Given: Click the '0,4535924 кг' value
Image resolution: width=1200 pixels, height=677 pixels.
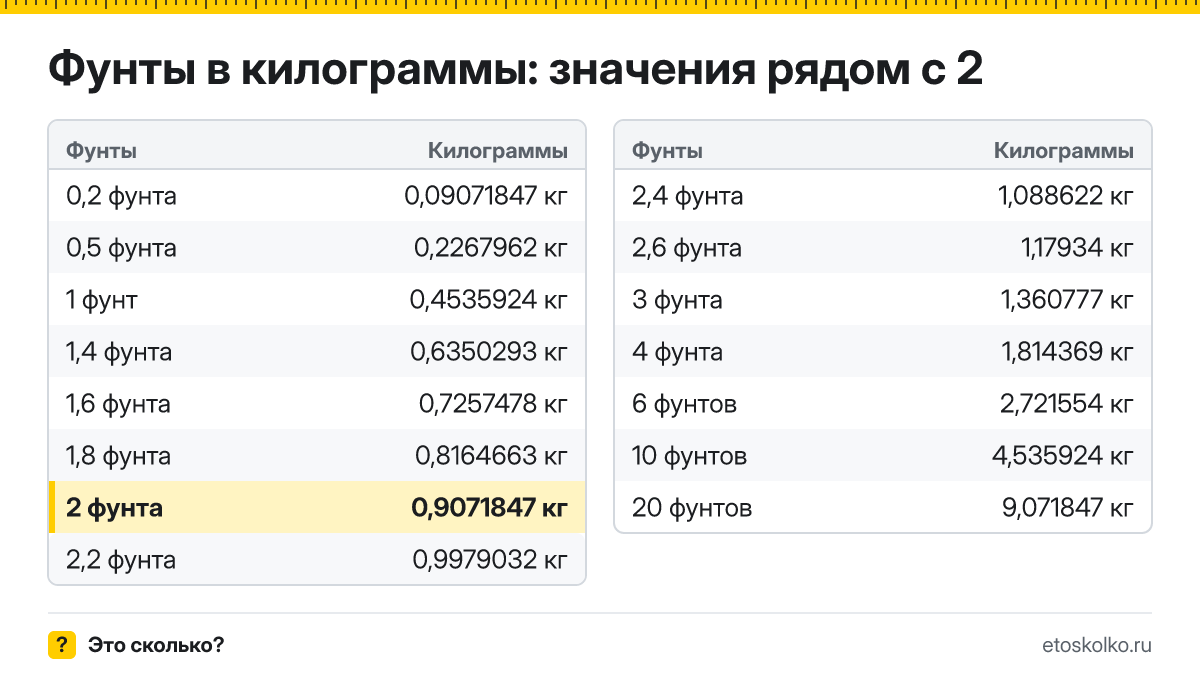Looking at the screenshot, I should pos(489,300).
